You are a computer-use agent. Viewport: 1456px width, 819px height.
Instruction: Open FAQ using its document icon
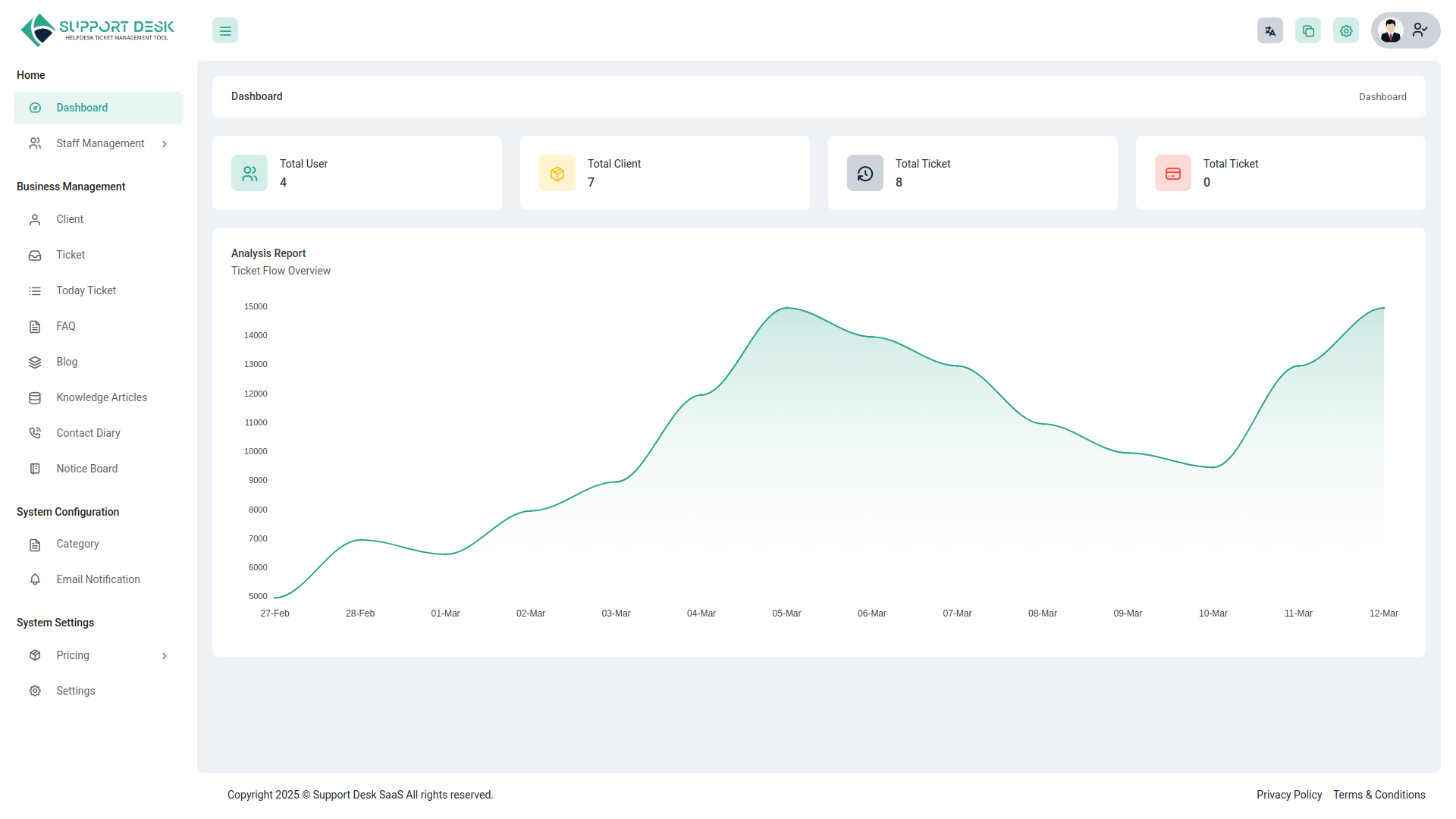[35, 326]
